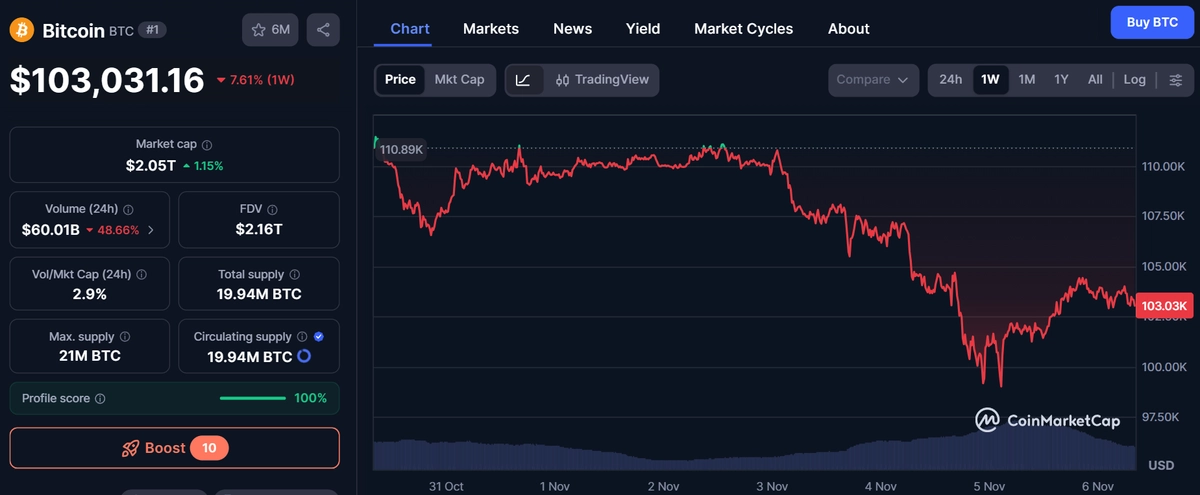The height and width of the screenshot is (495, 1200).
Task: Open the Yield tab
Action: click(x=643, y=29)
